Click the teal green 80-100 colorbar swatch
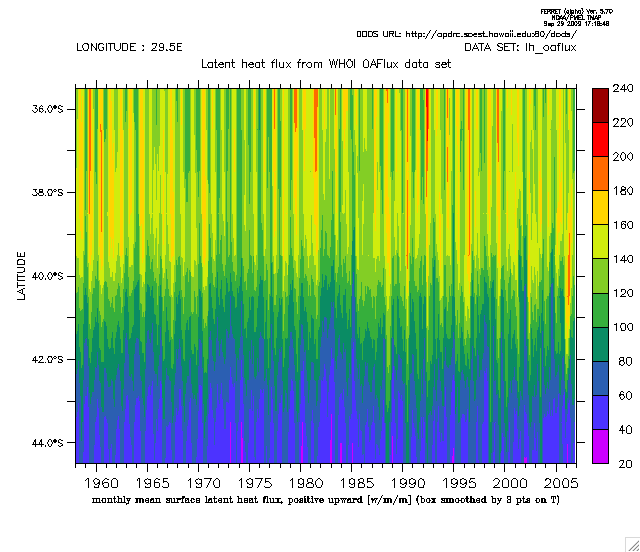Image resolution: width=640 pixels, height=552 pixels. click(x=600, y=344)
